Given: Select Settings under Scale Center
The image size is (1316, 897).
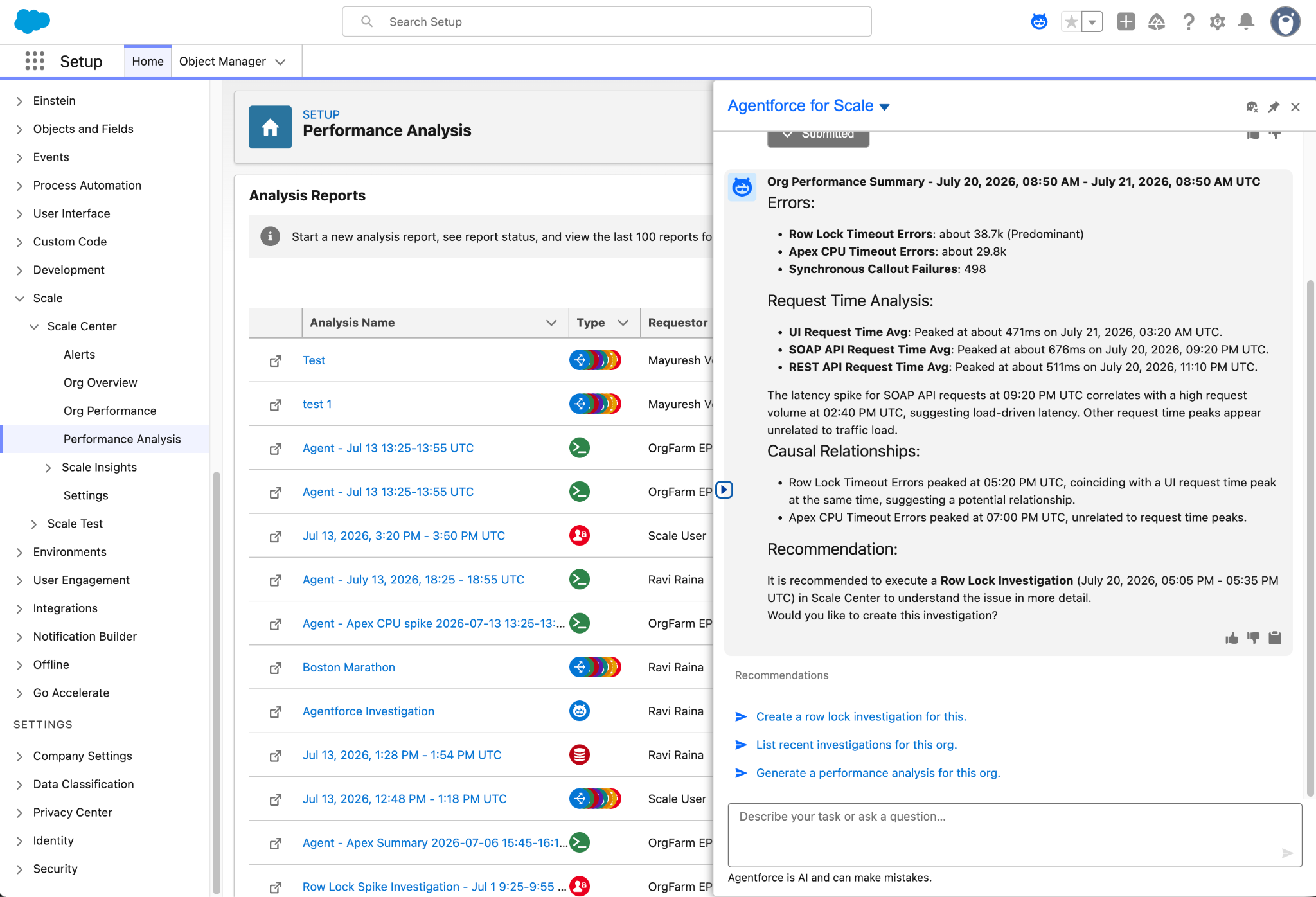Looking at the screenshot, I should 85,496.
